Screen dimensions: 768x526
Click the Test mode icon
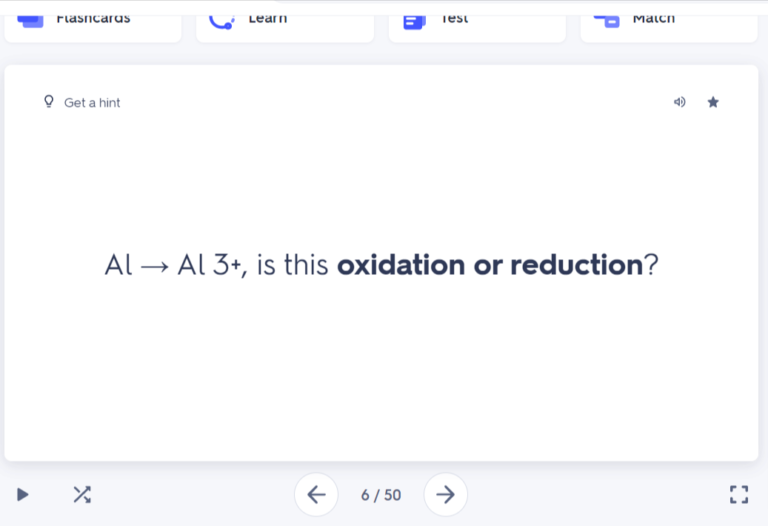[414, 20]
